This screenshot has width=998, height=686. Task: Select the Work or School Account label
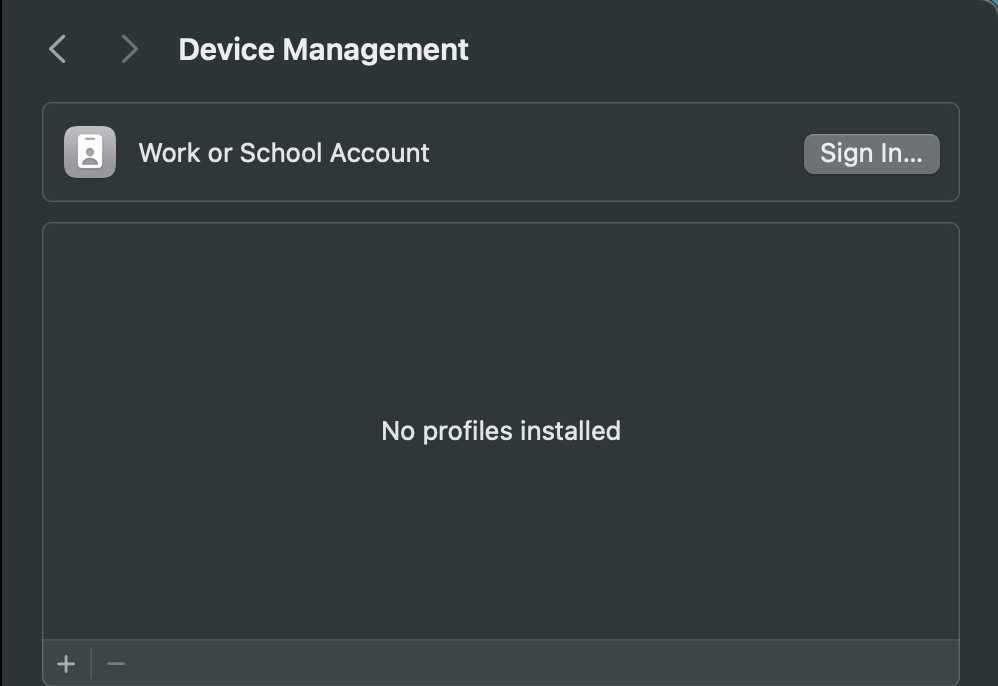coord(283,153)
